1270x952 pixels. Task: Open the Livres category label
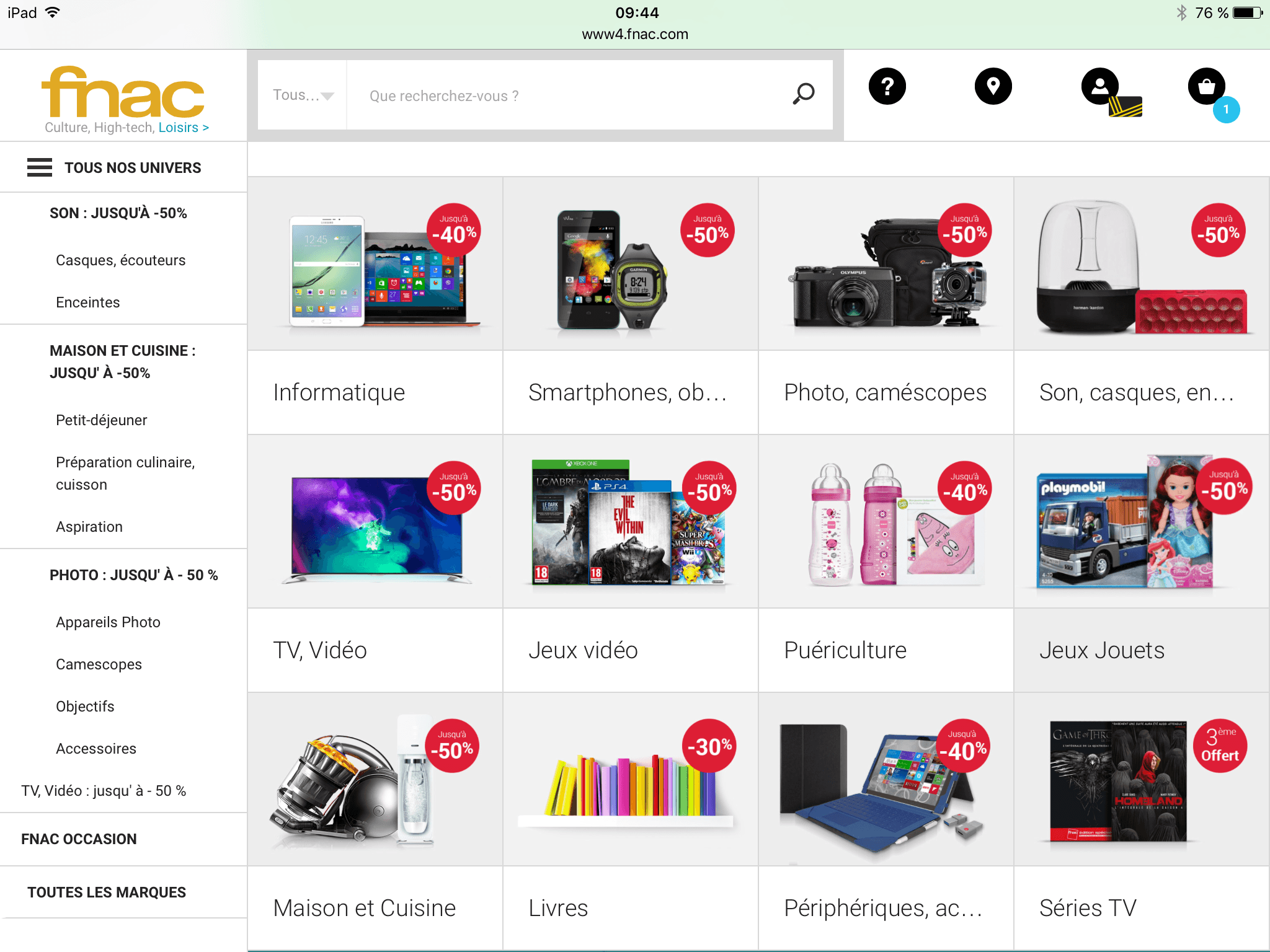558,908
